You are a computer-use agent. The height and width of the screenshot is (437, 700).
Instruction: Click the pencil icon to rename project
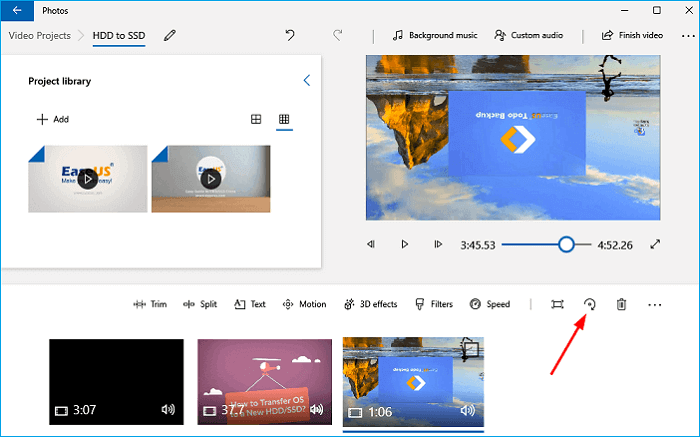170,35
